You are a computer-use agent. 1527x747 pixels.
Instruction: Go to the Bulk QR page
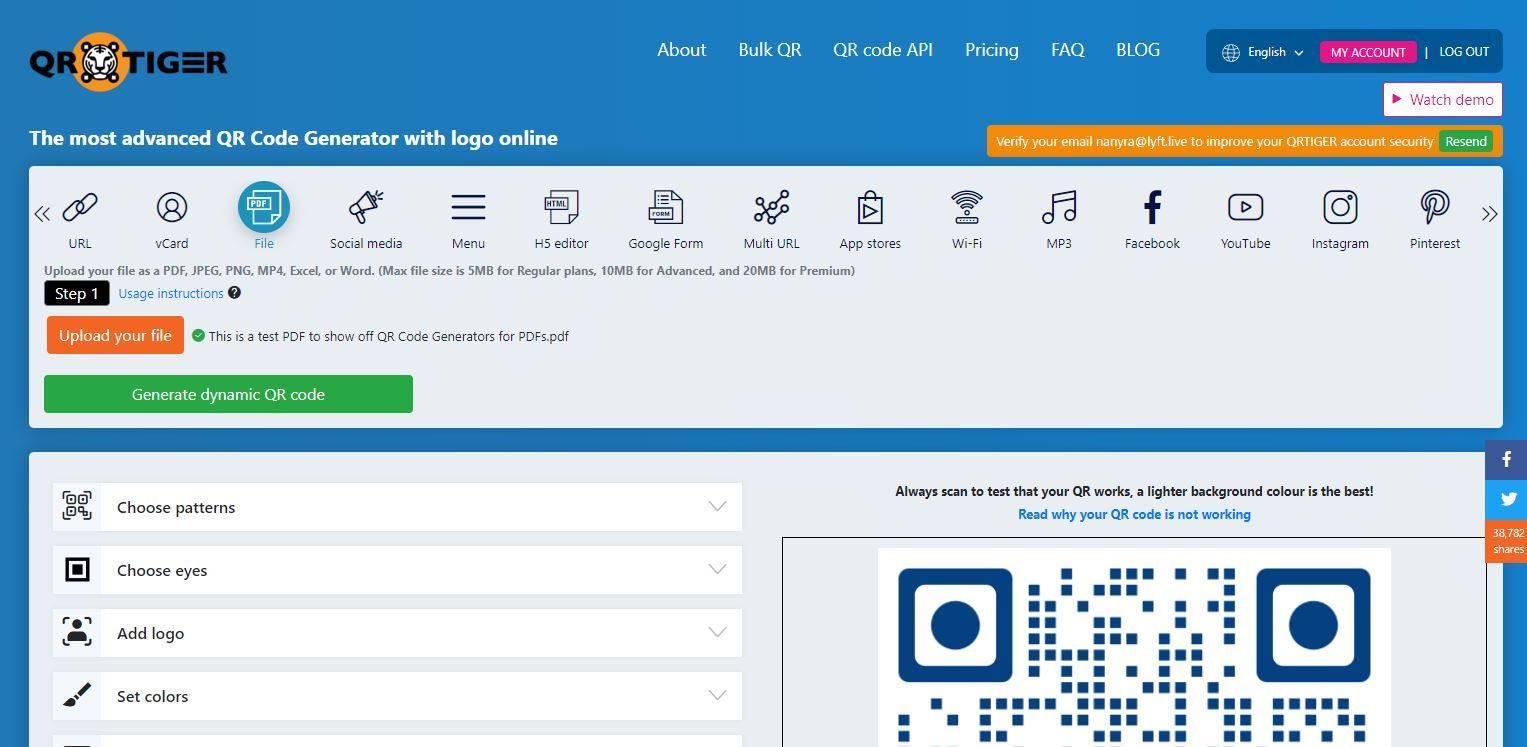coord(770,50)
